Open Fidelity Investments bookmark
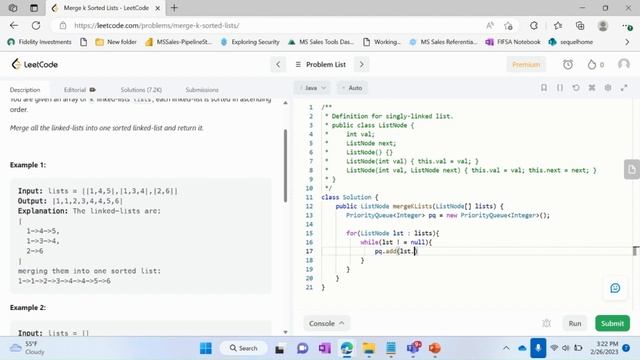640x360 pixels. click(40, 42)
